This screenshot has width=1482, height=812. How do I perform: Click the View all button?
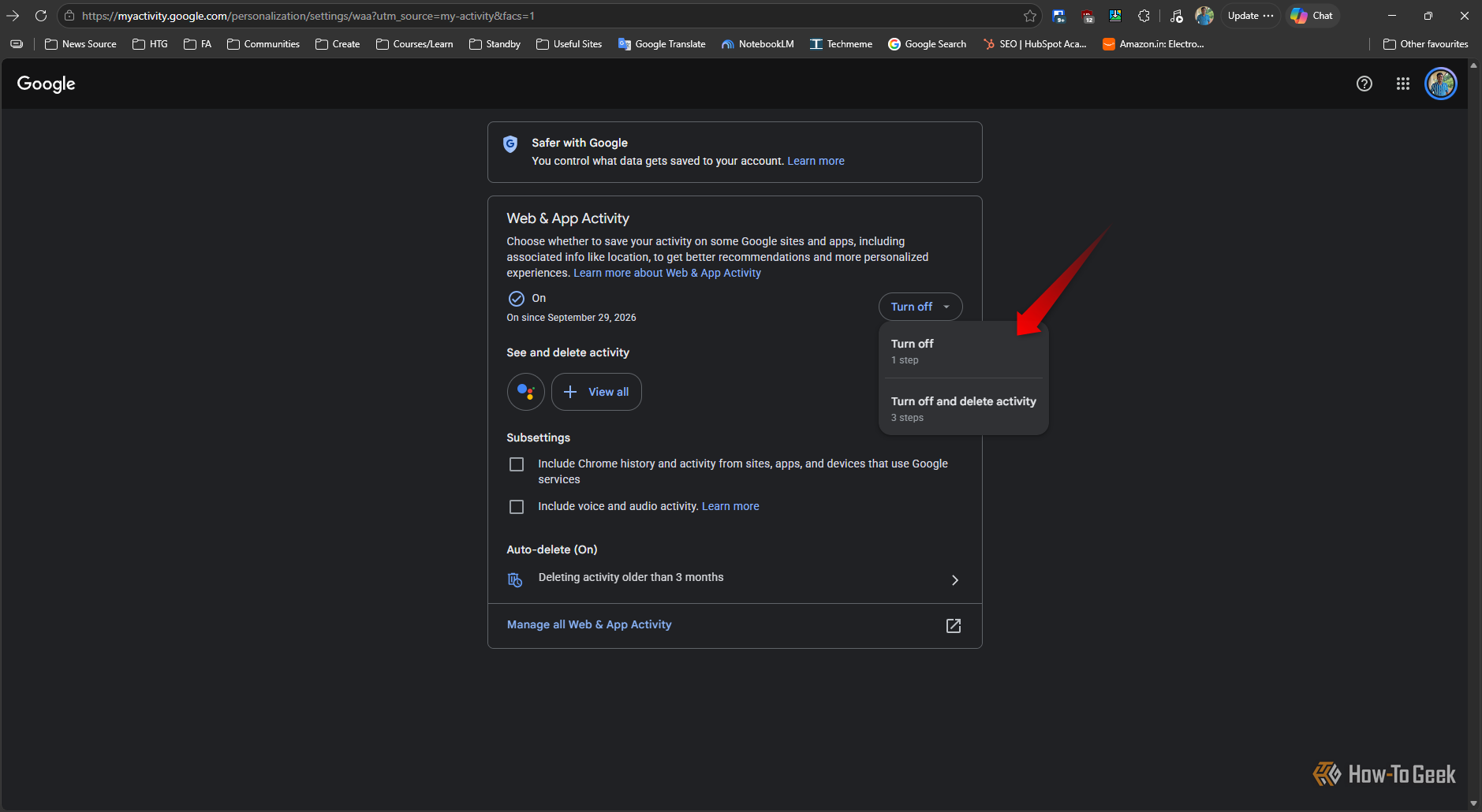pos(596,392)
